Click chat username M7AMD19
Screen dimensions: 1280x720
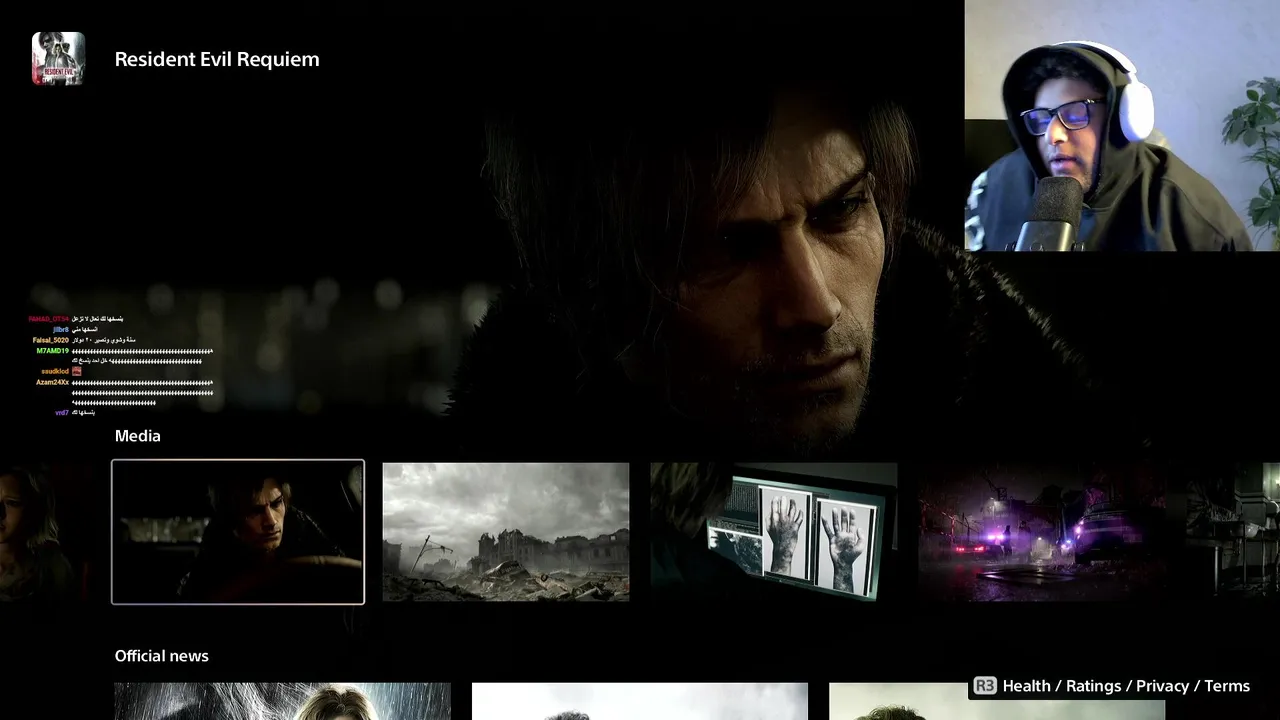point(53,351)
